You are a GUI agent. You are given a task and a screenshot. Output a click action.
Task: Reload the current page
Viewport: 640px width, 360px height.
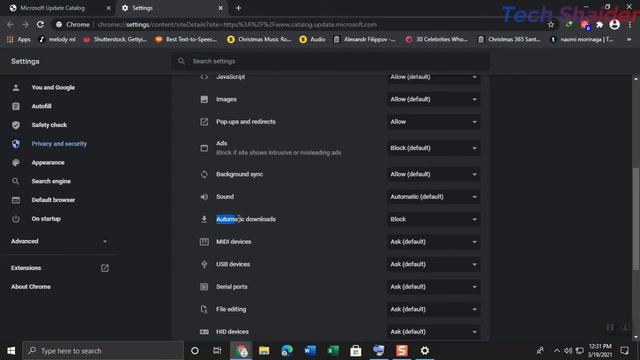(40, 24)
